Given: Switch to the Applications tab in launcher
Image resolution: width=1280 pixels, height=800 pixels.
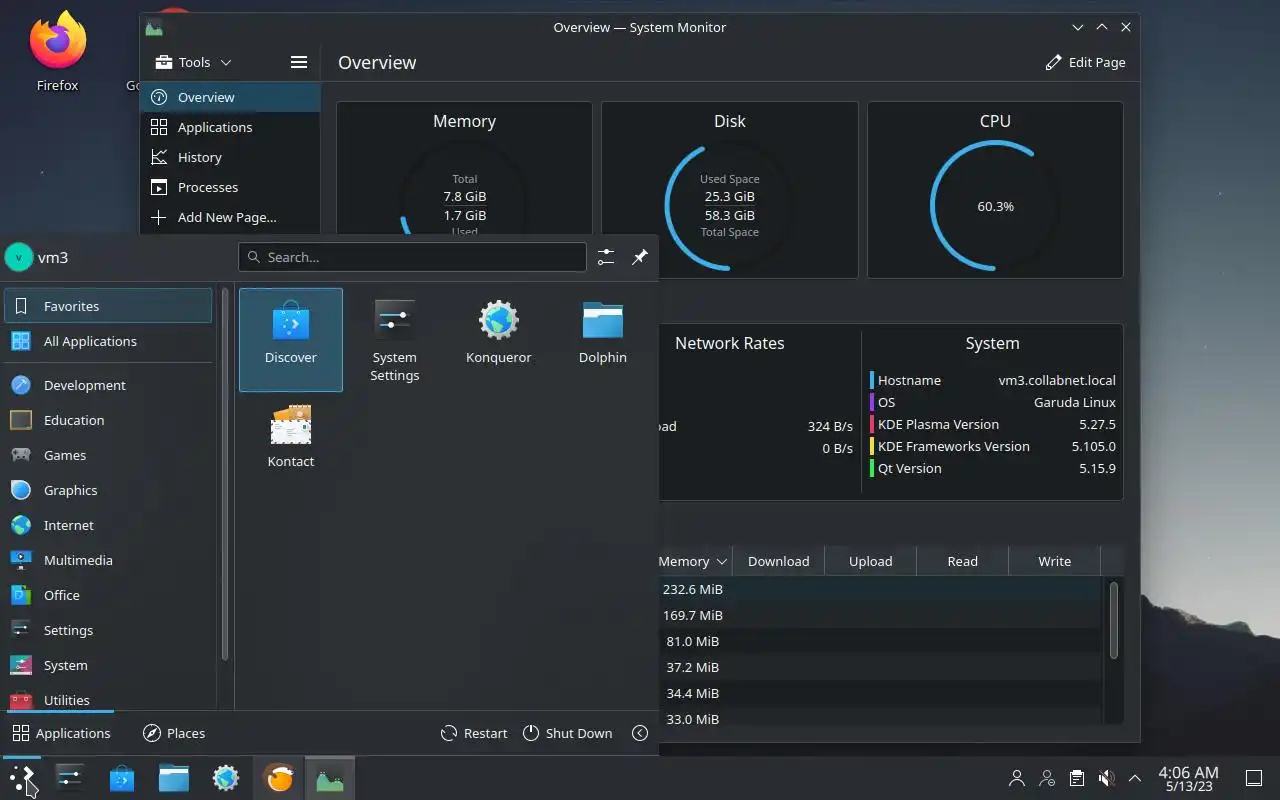Looking at the screenshot, I should pyautogui.click(x=61, y=733).
